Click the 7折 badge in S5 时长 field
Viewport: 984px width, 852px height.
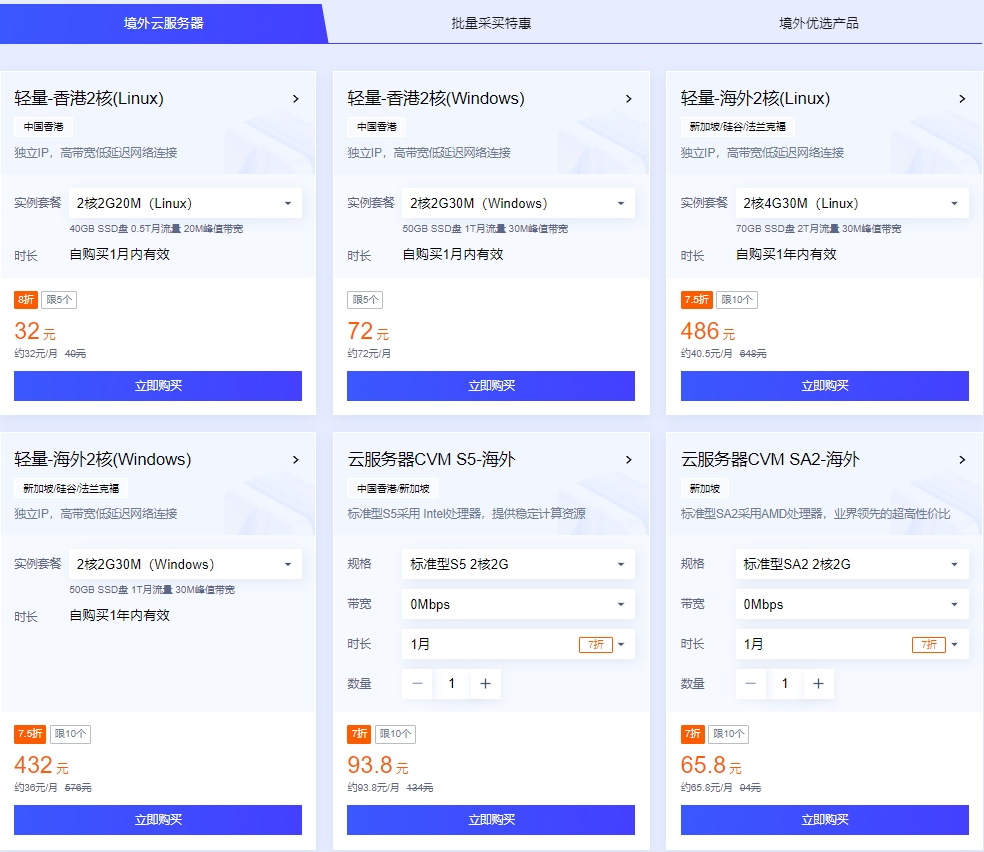(x=598, y=644)
